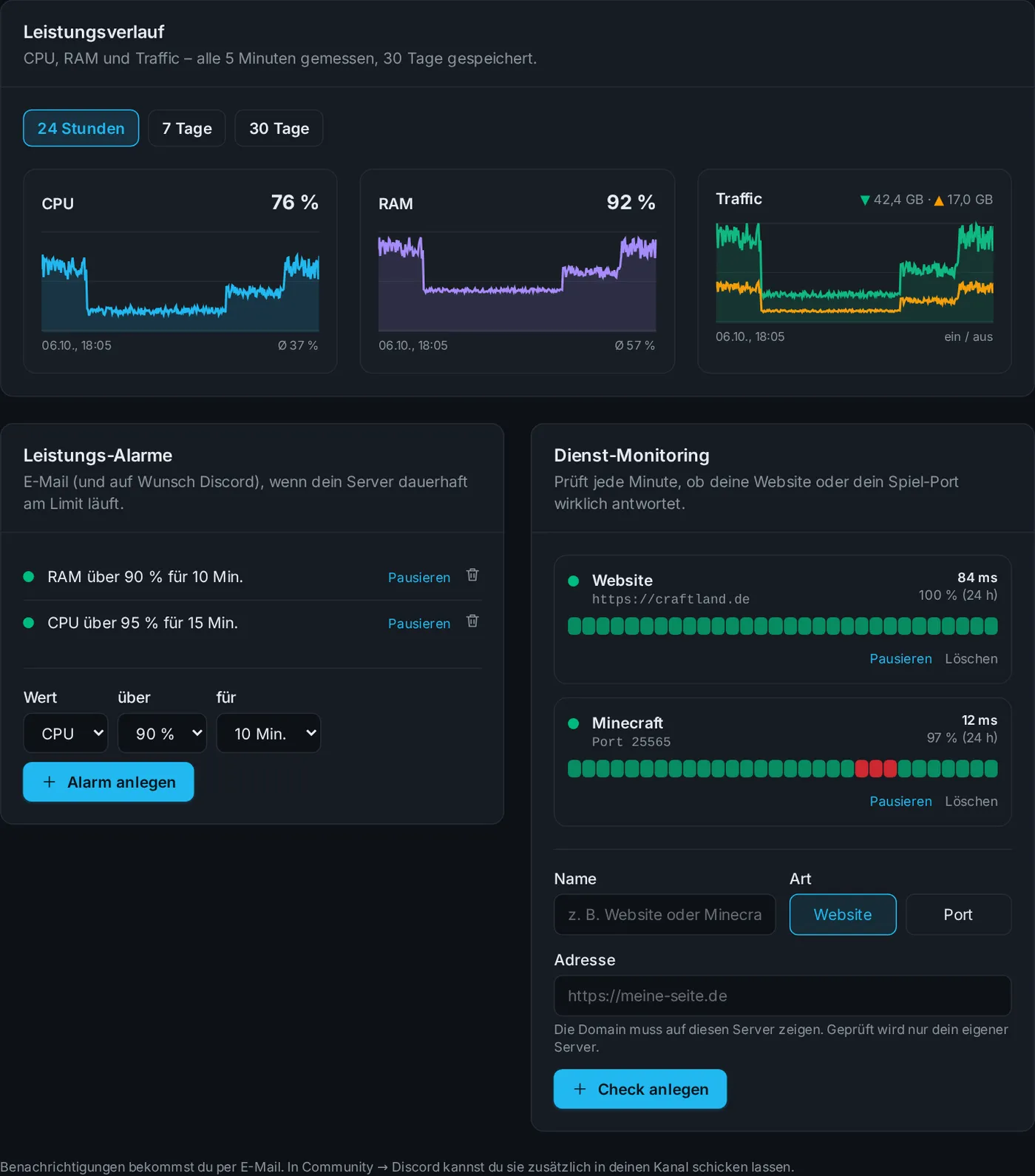Switch to 30 Tage range
Screen dimensions: 1035x1176
click(x=279, y=128)
